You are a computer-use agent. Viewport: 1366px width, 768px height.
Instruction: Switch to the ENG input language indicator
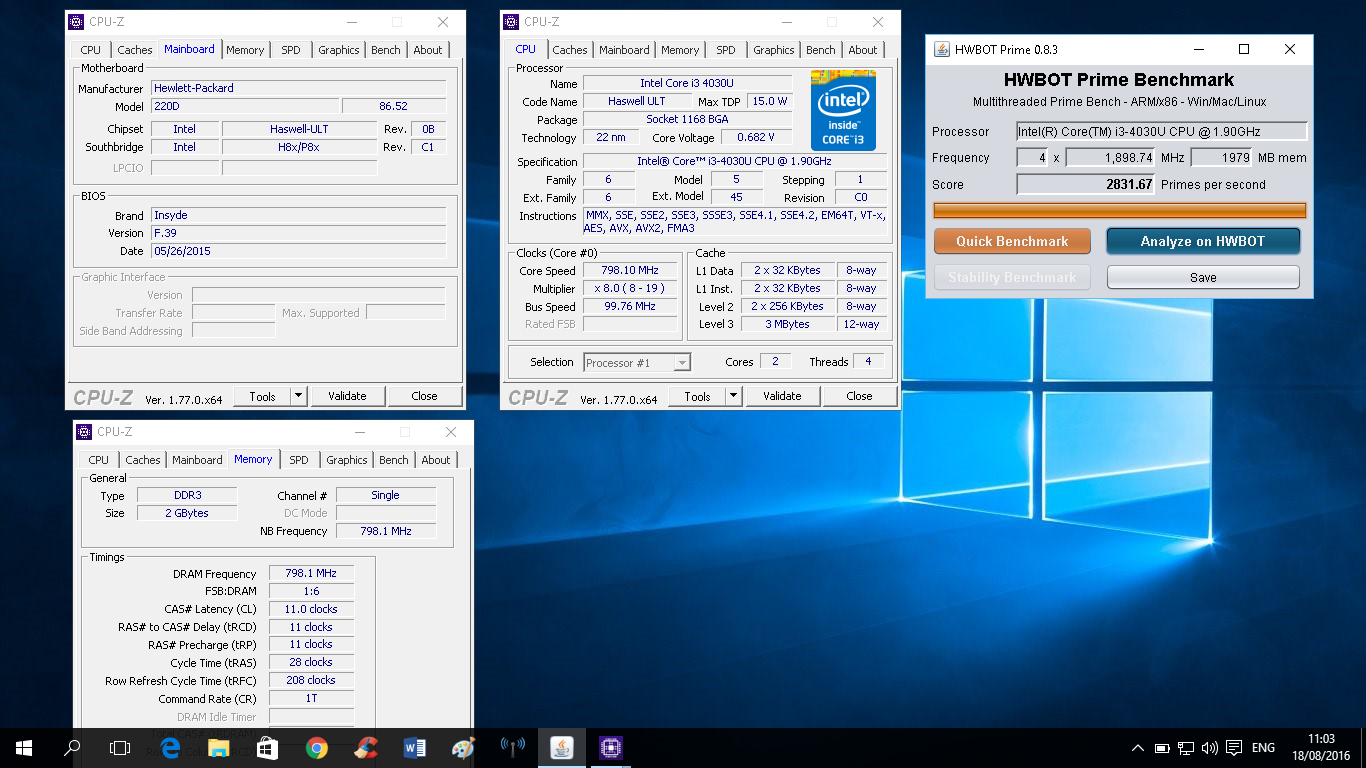(1263, 748)
